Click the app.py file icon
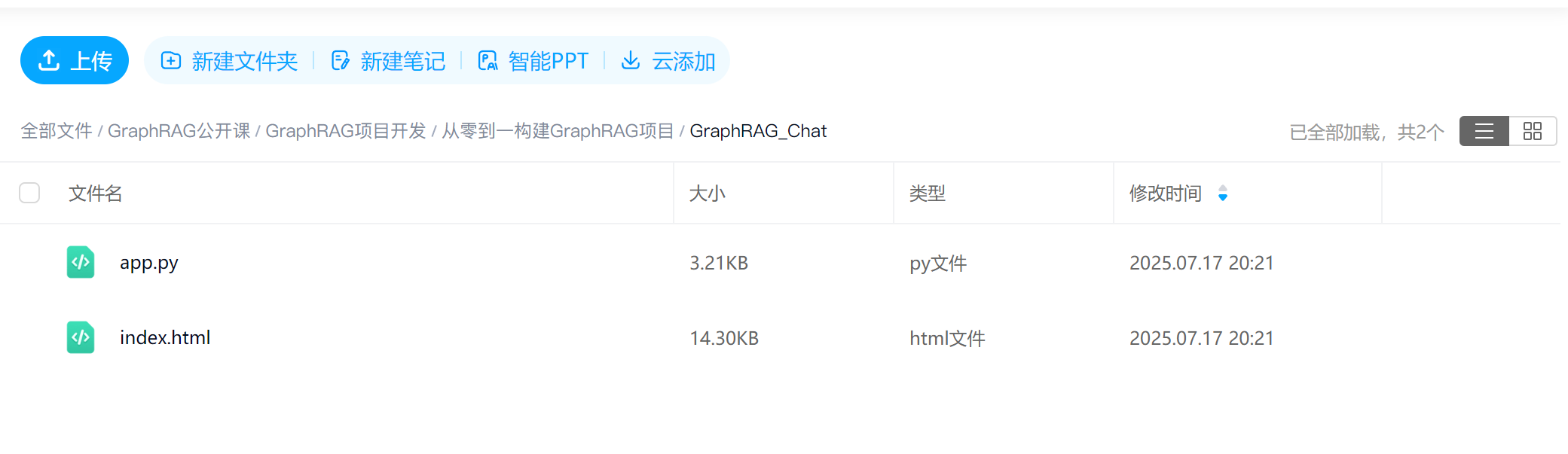 [x=81, y=262]
